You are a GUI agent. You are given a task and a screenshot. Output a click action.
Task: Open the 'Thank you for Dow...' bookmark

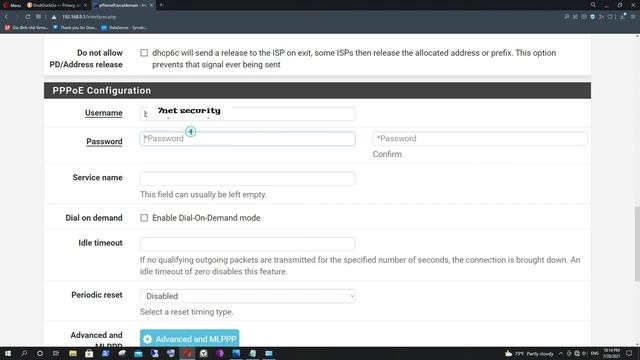pyautogui.click(x=75, y=28)
